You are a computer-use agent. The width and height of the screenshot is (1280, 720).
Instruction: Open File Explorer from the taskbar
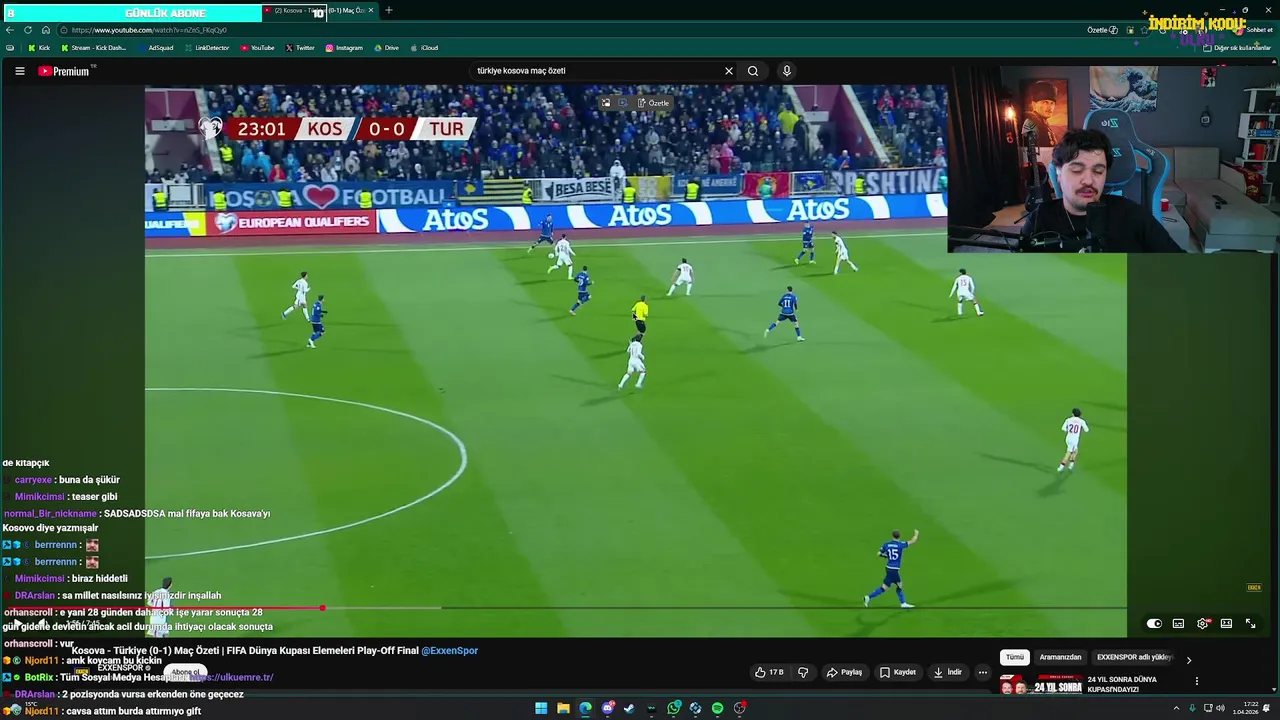pyautogui.click(x=563, y=708)
